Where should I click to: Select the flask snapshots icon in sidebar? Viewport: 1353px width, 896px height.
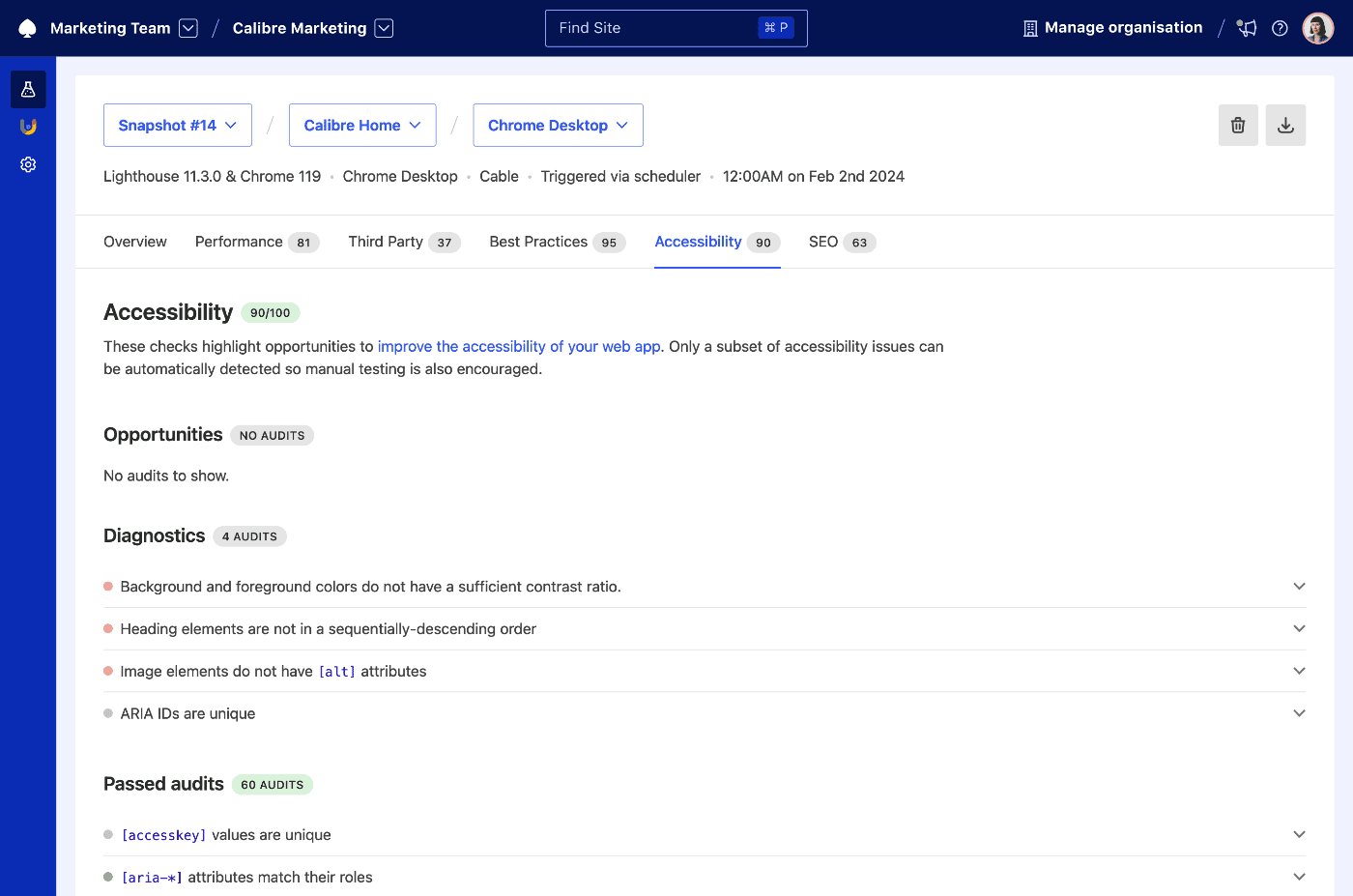click(27, 89)
